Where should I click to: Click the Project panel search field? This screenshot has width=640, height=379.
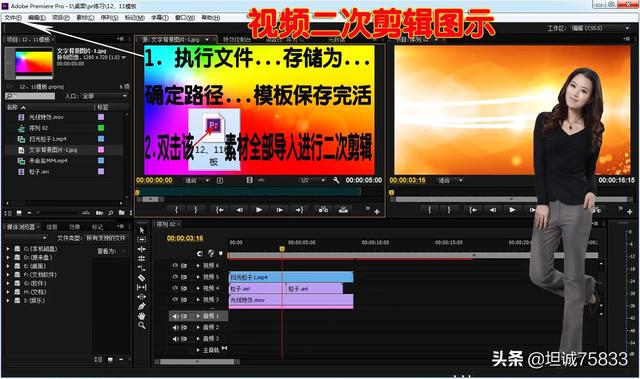(x=30, y=96)
